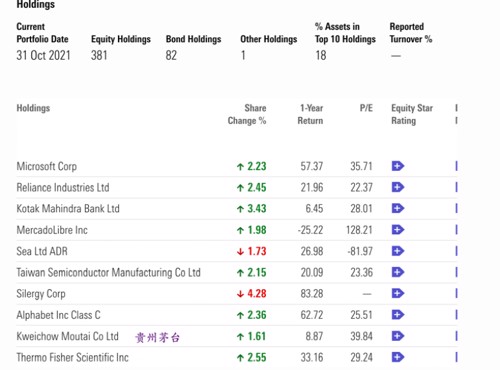Click Silergy 1-year return 83.28

(x=312, y=294)
